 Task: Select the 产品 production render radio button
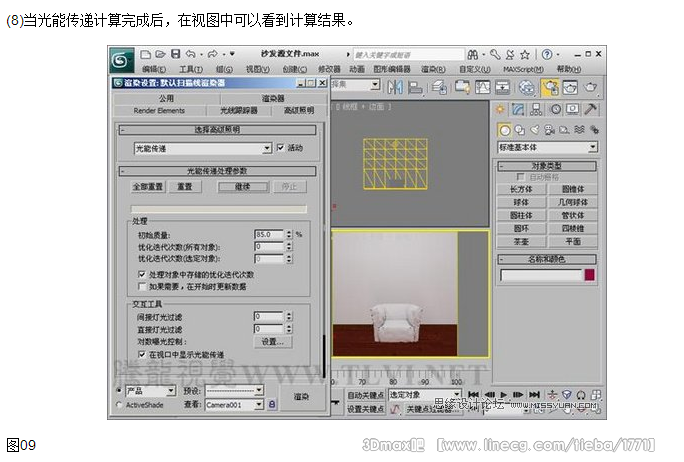coord(119,390)
